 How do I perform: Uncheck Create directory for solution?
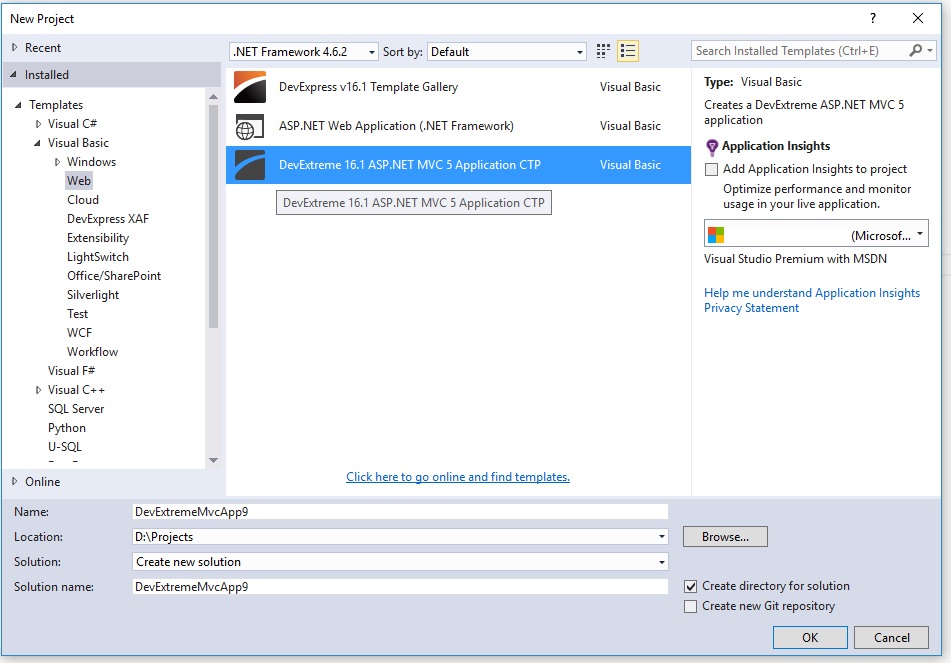(x=690, y=587)
